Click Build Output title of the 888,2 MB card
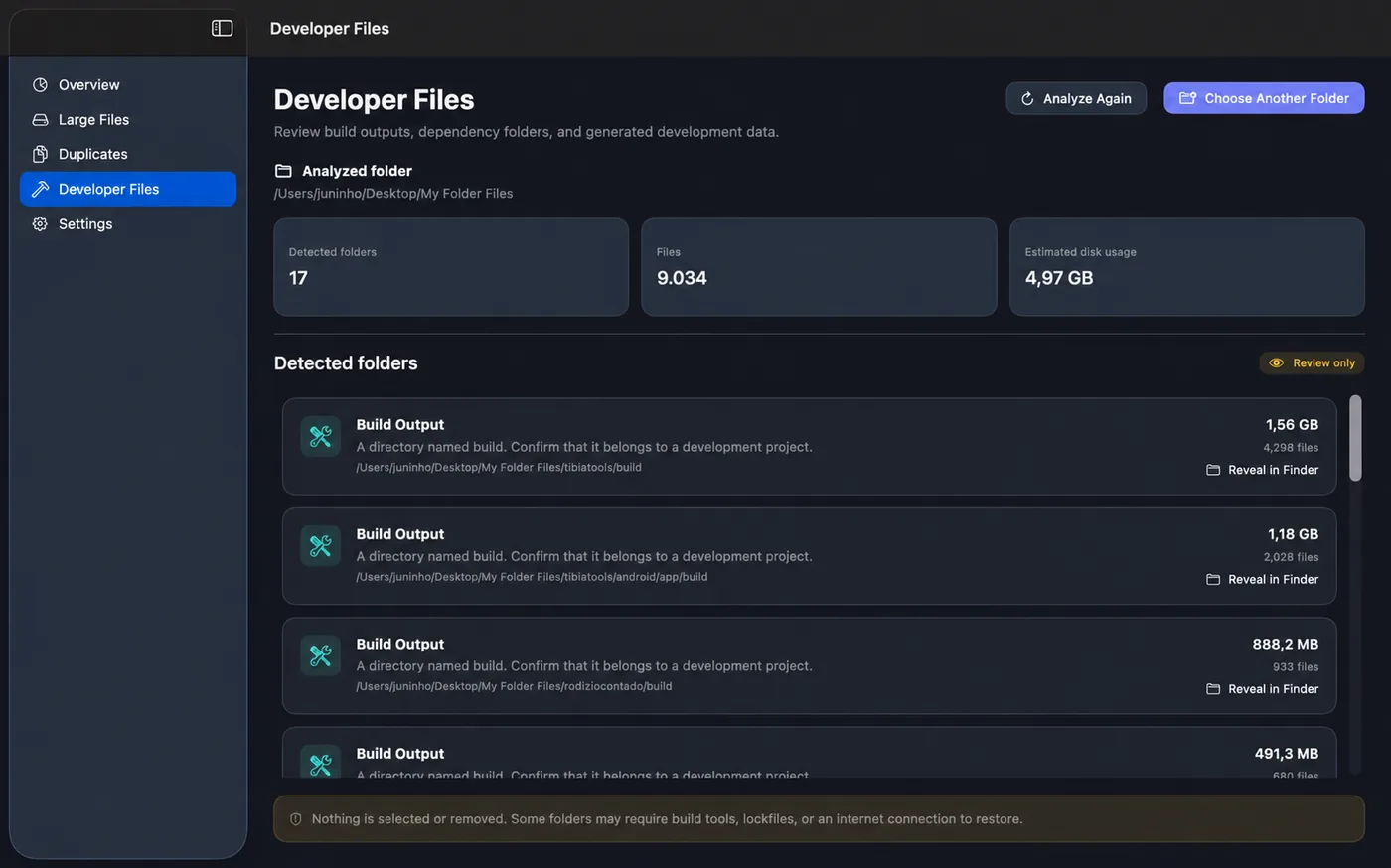 [x=400, y=645]
